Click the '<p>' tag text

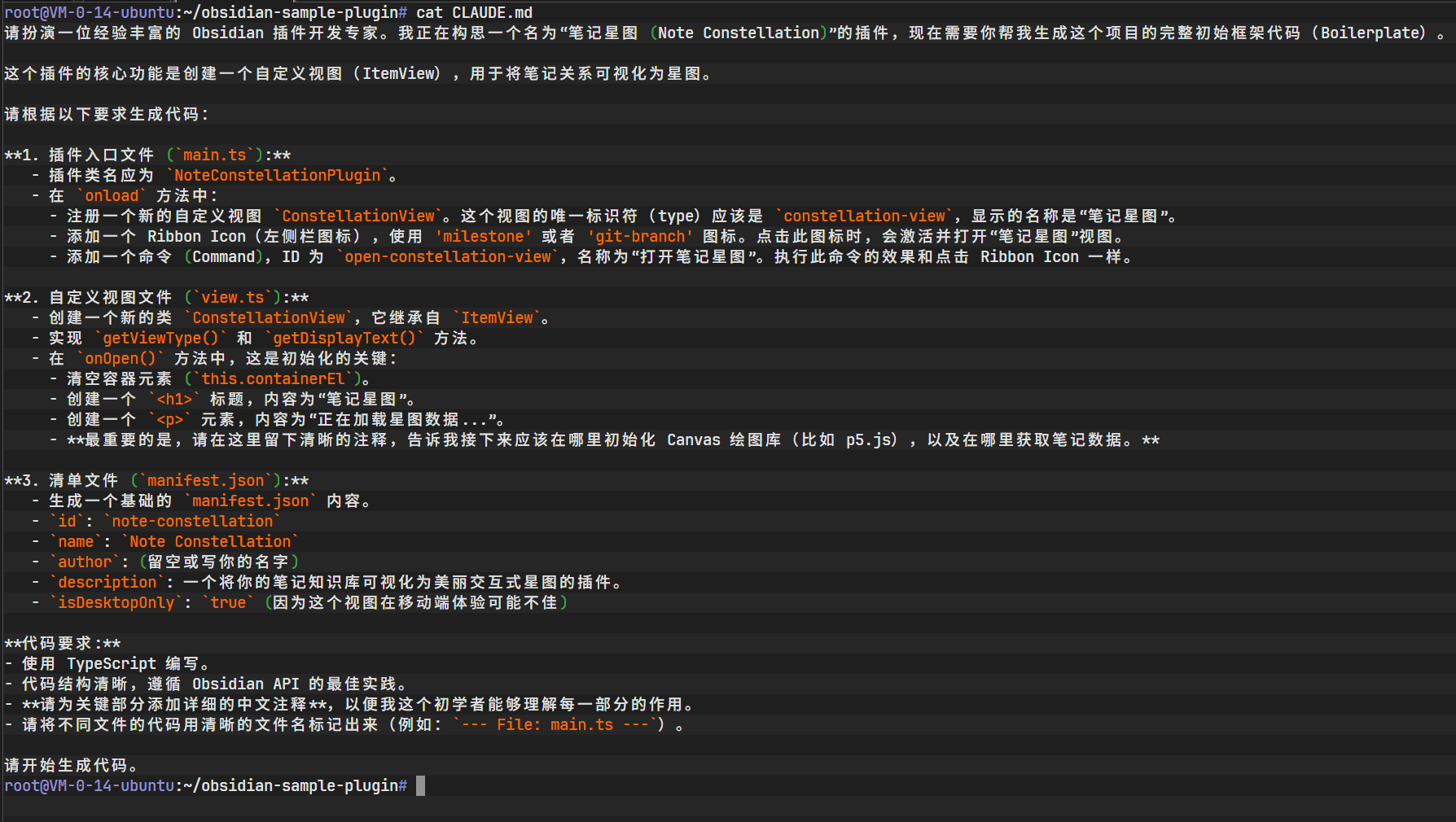[170, 419]
